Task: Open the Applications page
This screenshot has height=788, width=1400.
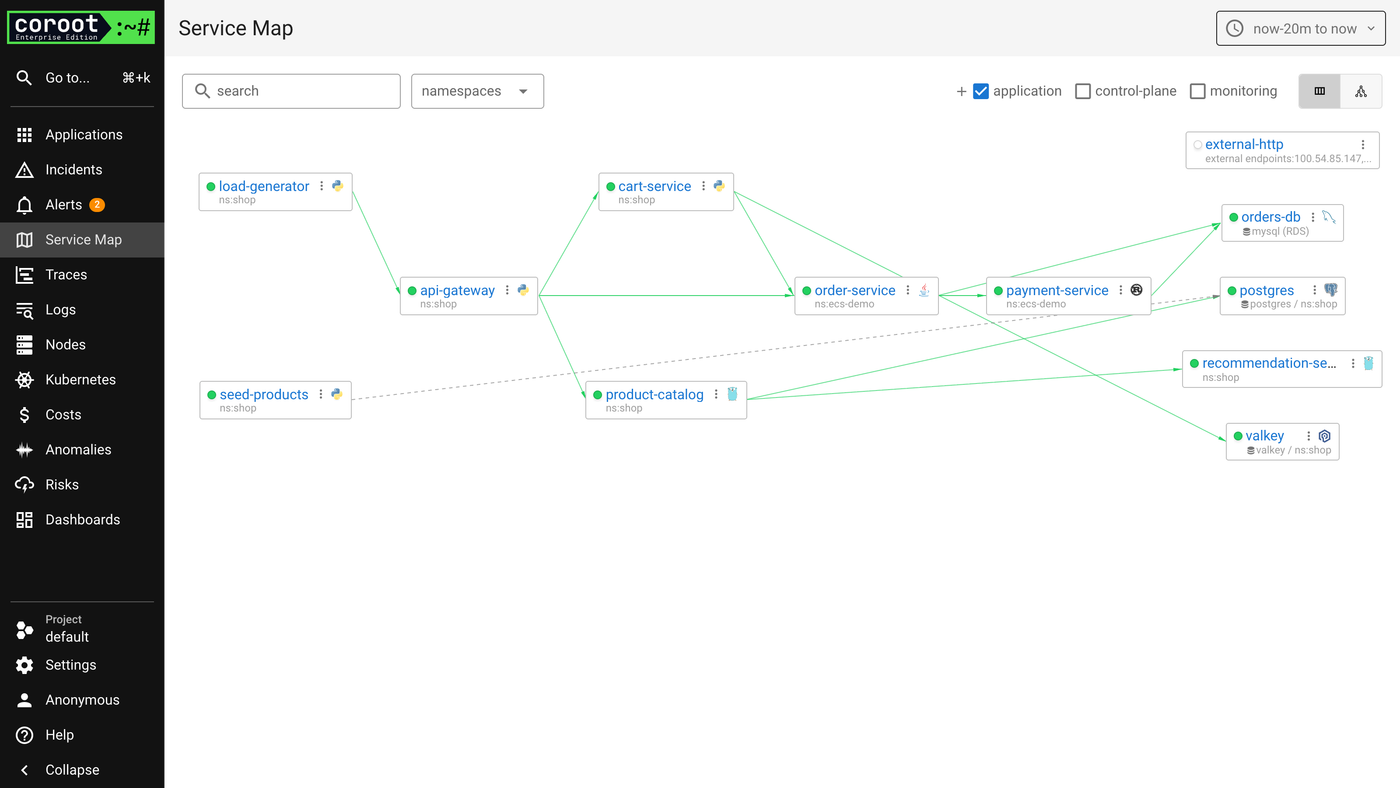Action: [82, 135]
